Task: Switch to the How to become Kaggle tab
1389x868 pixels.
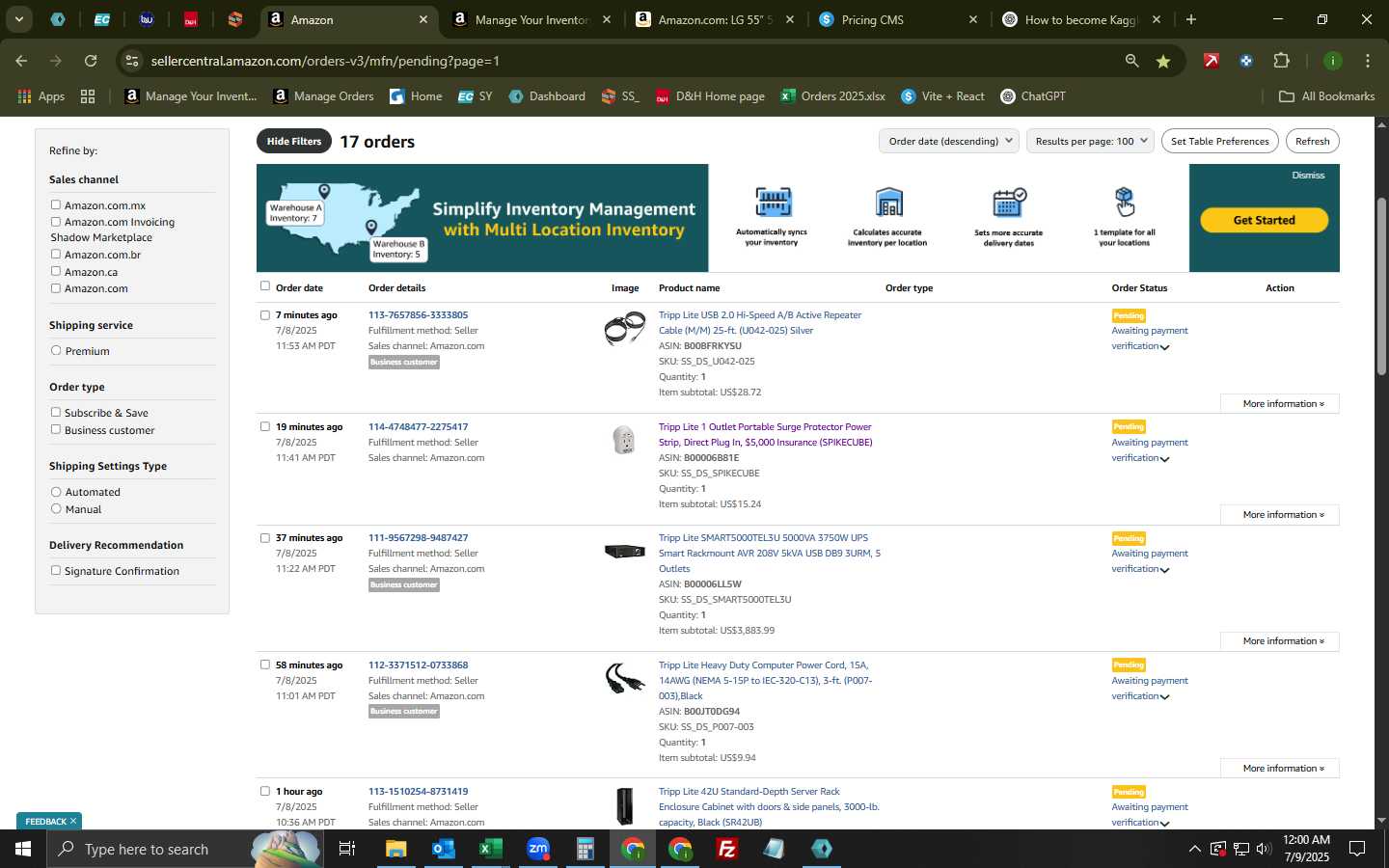Action: click(1080, 19)
